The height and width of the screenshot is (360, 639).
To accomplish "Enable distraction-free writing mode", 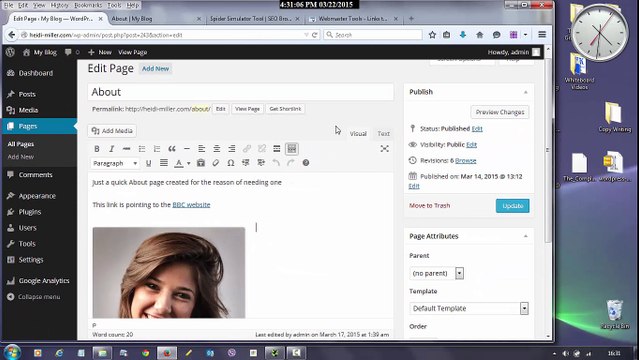I will click(x=384, y=149).
